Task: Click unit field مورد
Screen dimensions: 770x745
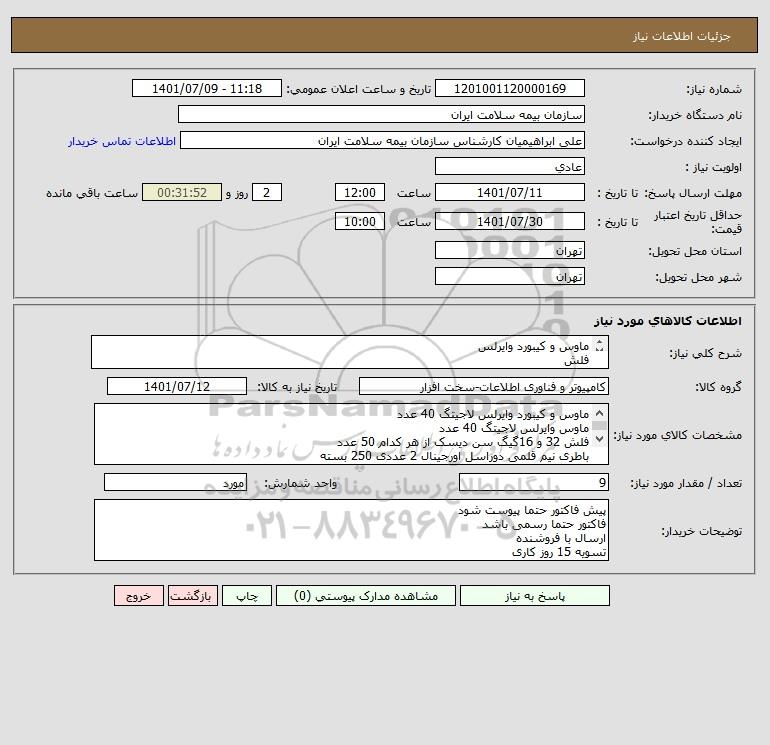Action: click(175, 483)
